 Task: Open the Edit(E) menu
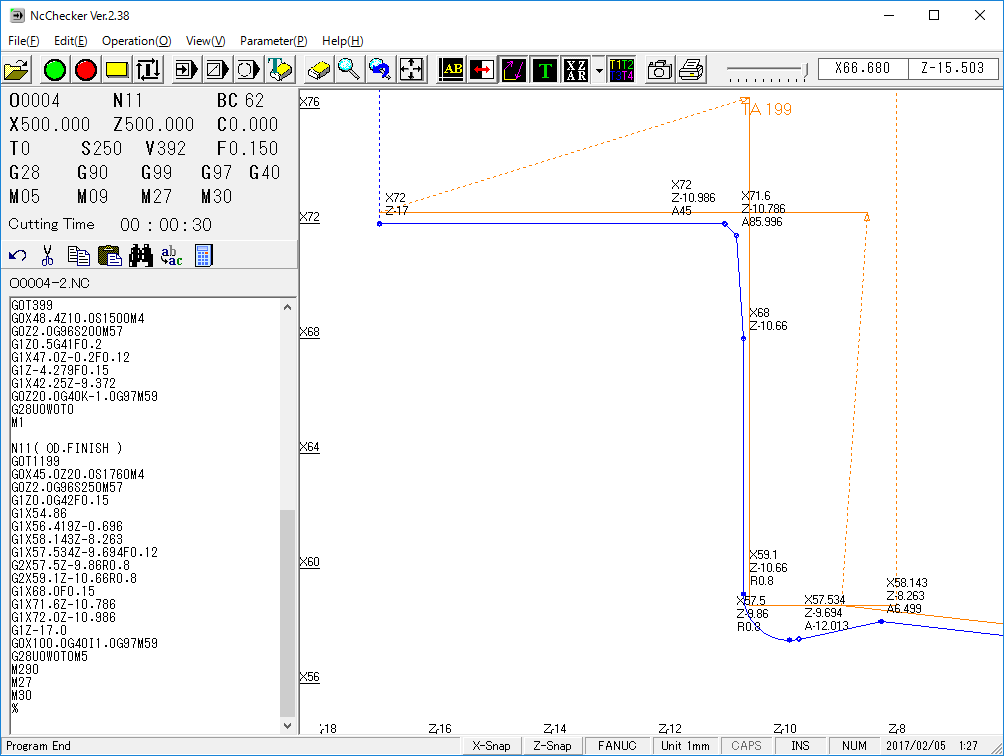70,41
